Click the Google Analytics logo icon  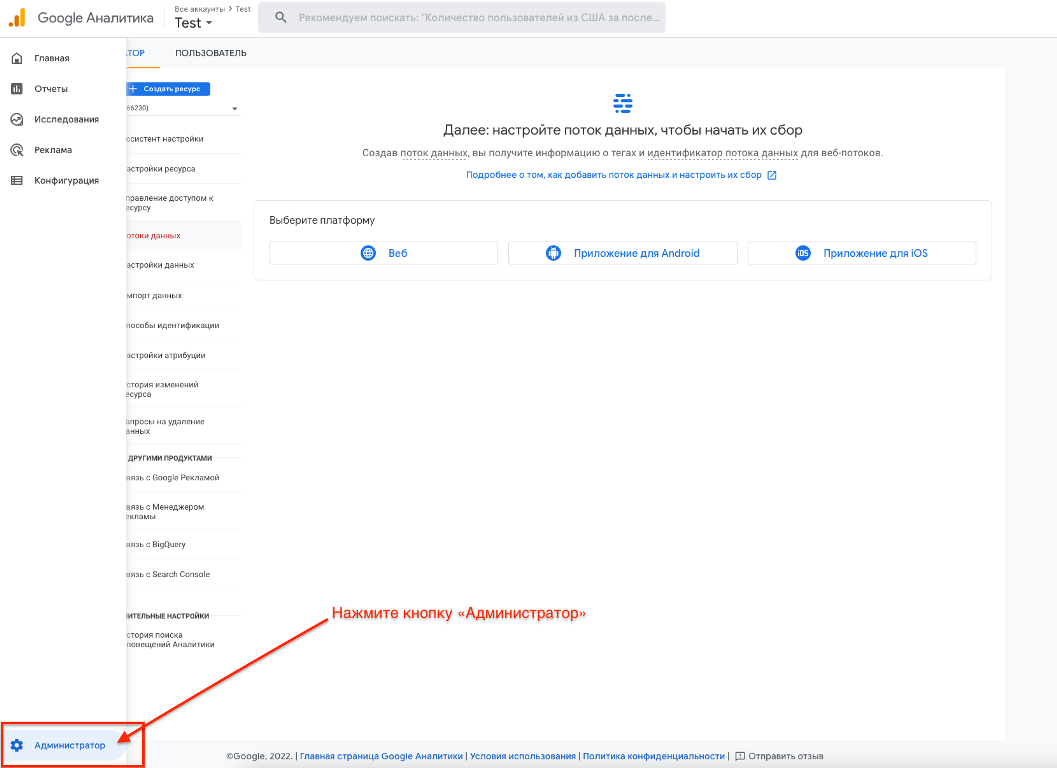pos(18,18)
